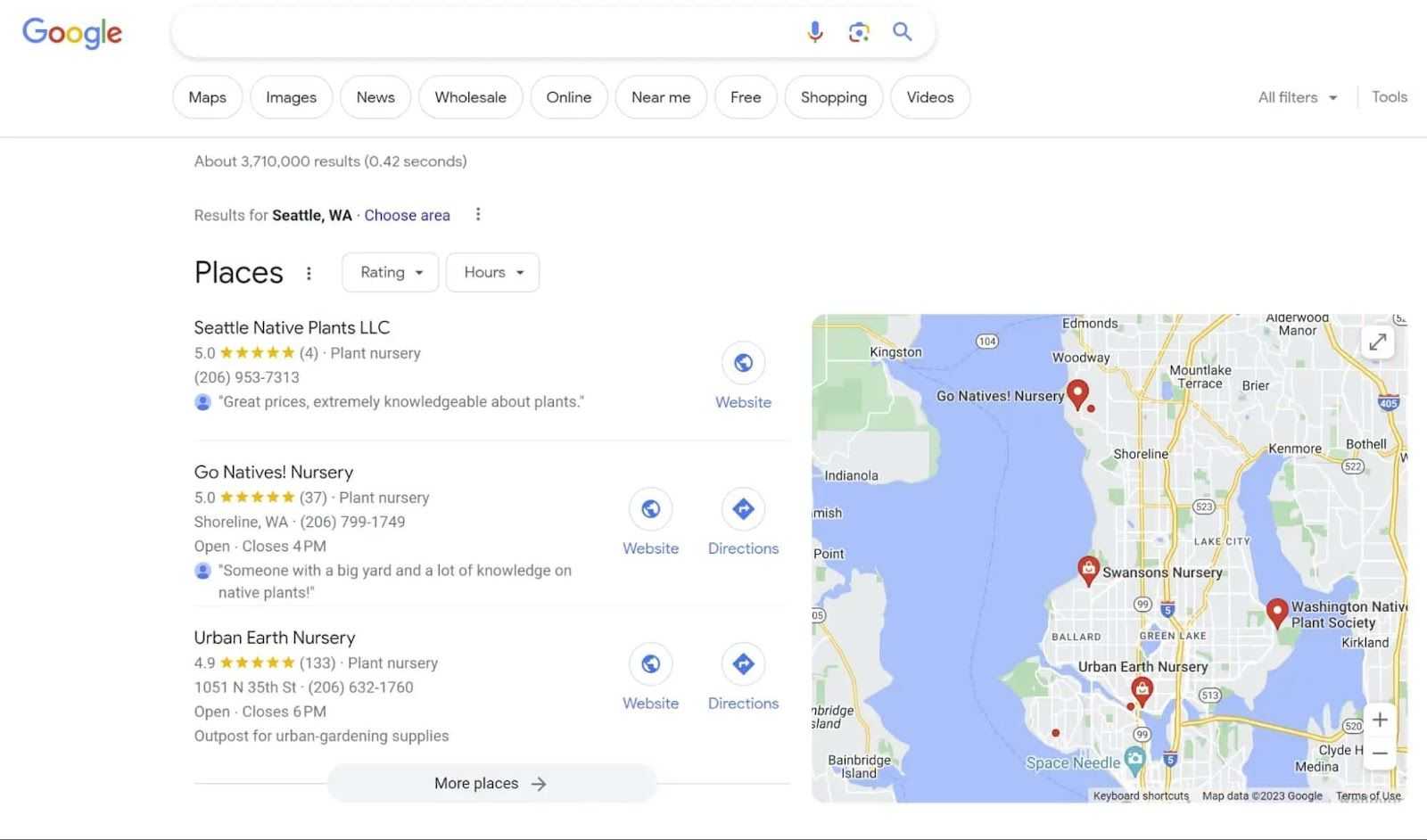
Task: Select Swansons Nursery map pin
Action: click(x=1088, y=570)
